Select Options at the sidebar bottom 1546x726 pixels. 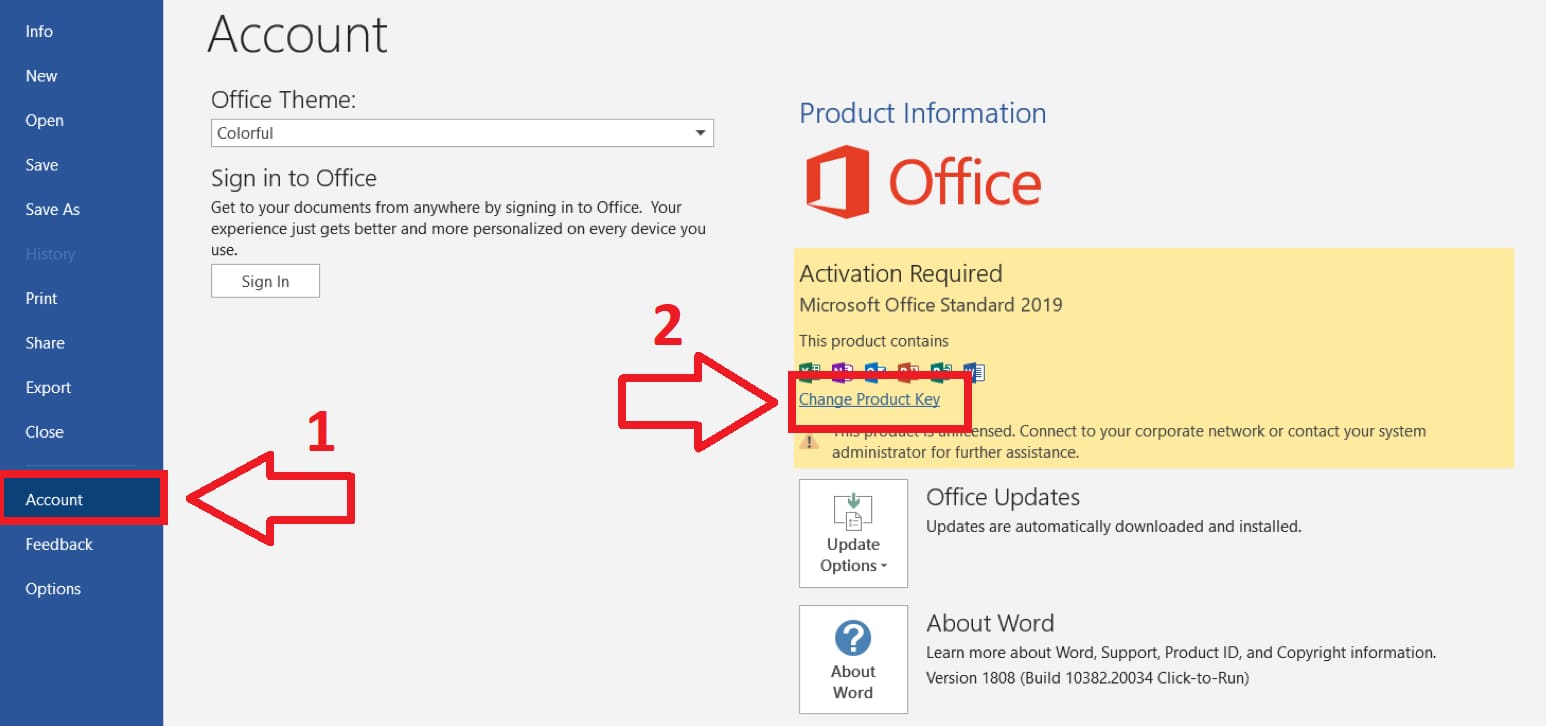click(53, 589)
